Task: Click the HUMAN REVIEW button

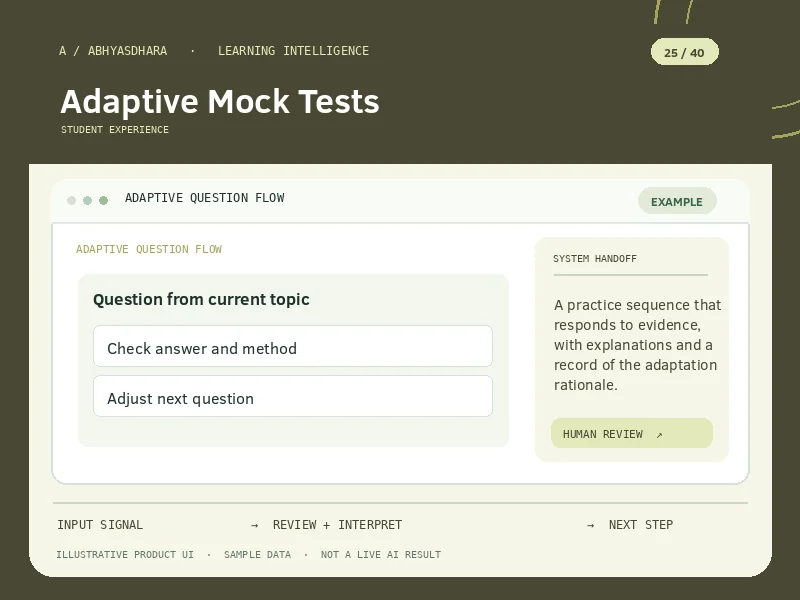Action: click(x=632, y=433)
